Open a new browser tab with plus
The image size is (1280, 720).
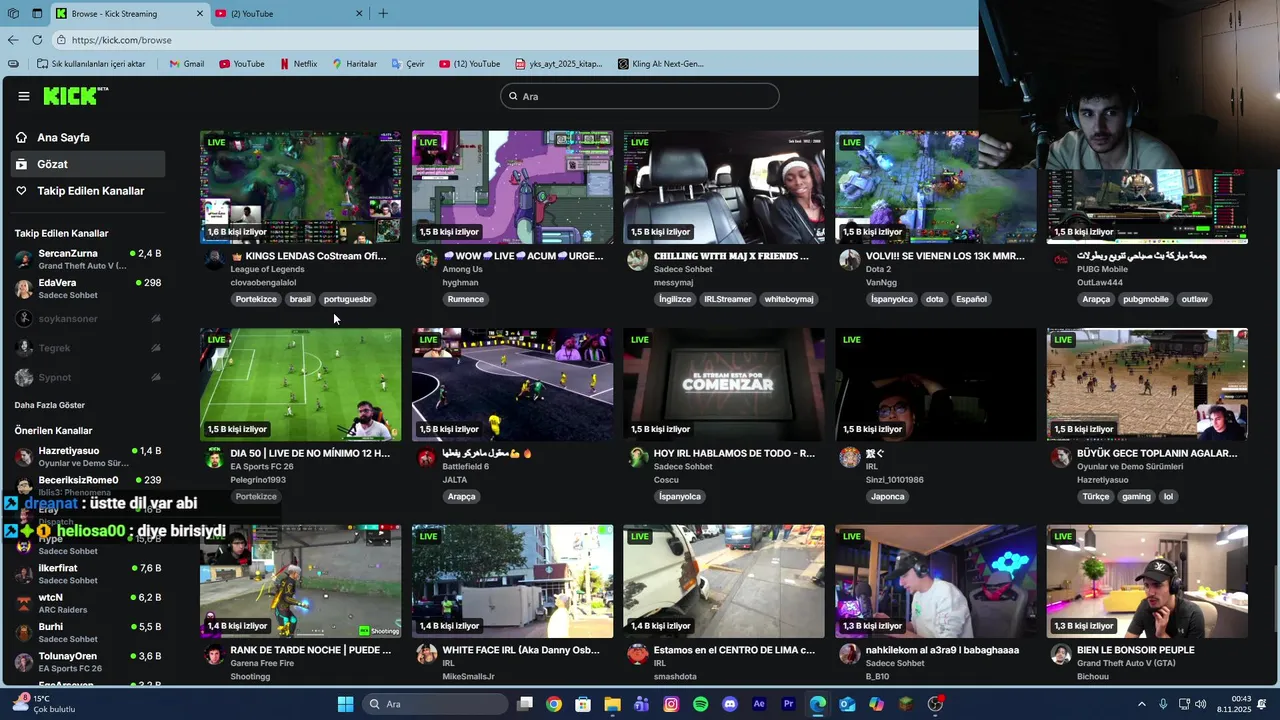tap(383, 13)
